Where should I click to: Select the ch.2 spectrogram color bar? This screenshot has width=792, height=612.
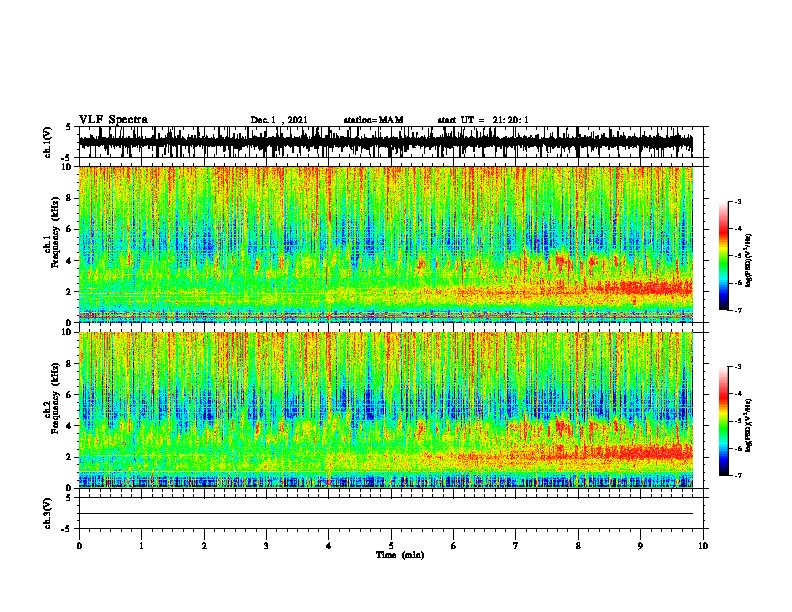coord(723,421)
